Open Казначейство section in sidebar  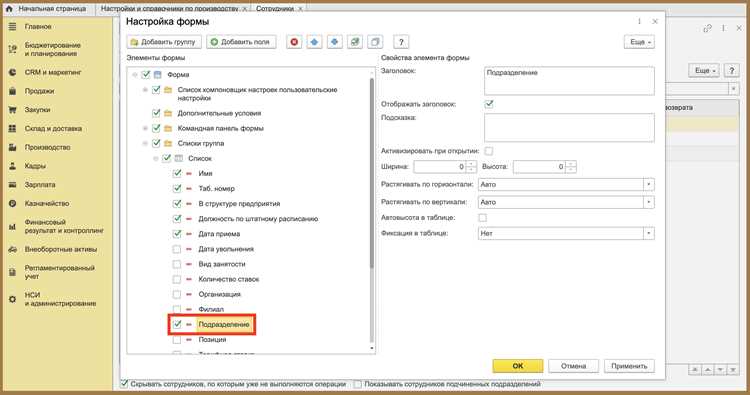(x=46, y=203)
